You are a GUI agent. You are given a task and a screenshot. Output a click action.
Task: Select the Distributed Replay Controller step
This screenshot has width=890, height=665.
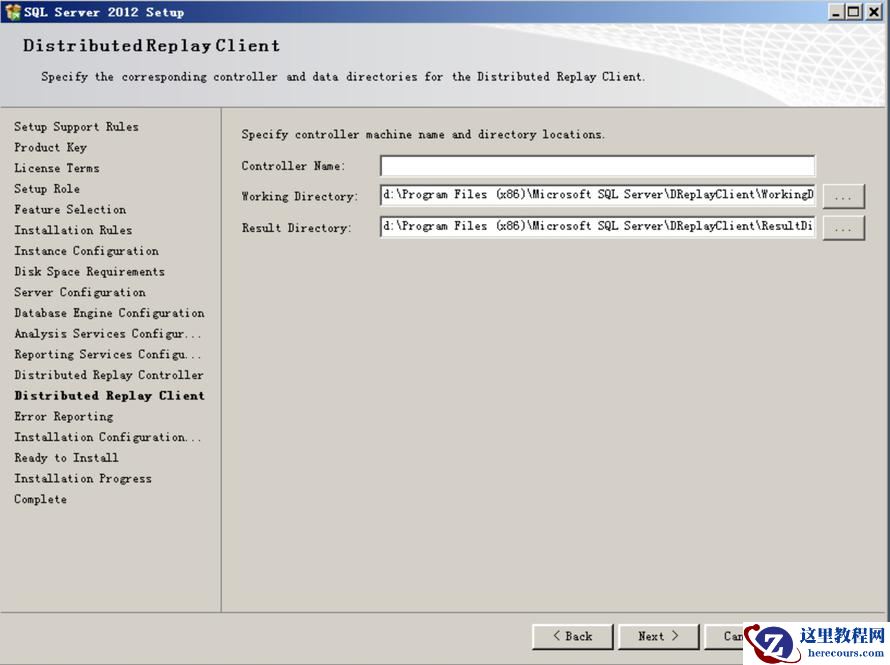pos(109,375)
